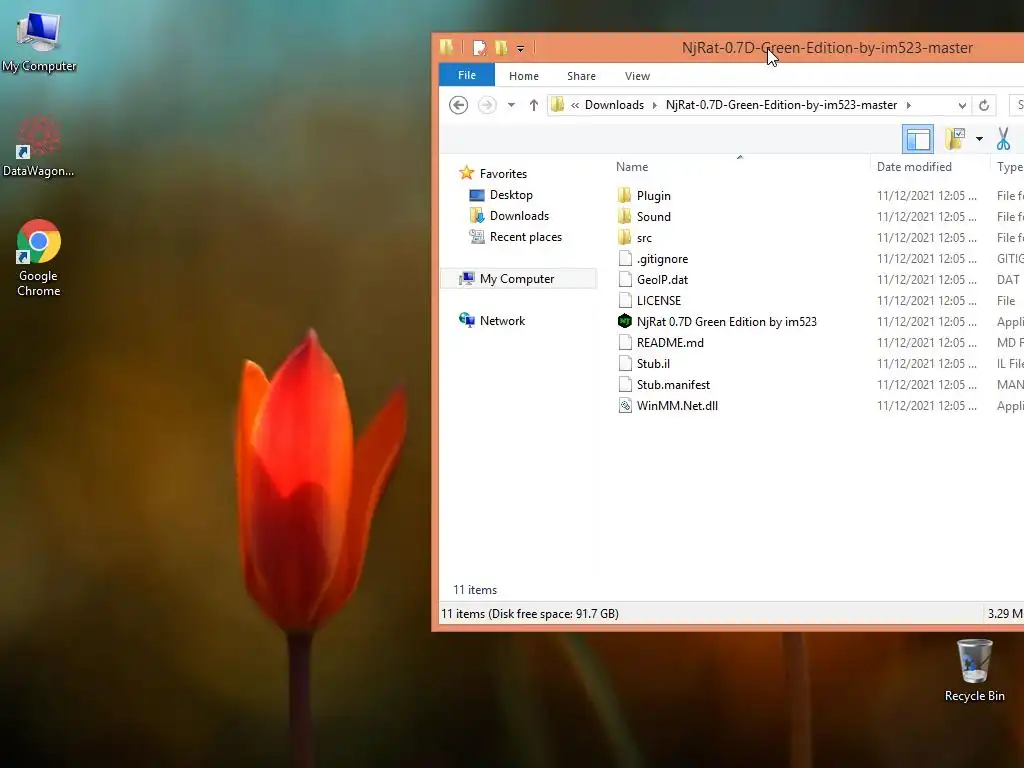This screenshot has height=768, width=1024.
Task: Open the recent locations dropdown arrow
Action: coord(511,105)
